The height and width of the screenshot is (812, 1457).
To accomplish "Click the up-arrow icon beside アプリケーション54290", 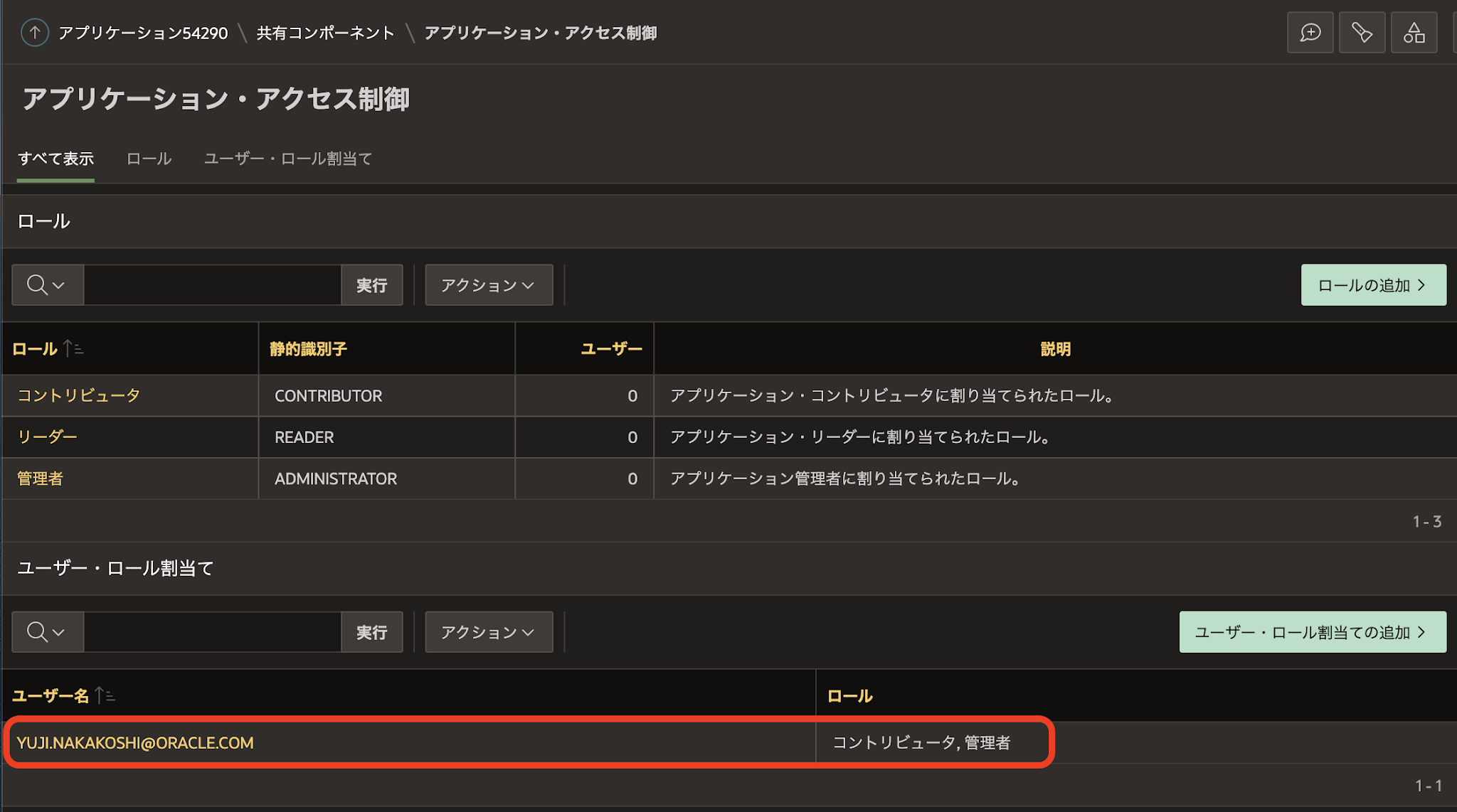I will [34, 33].
